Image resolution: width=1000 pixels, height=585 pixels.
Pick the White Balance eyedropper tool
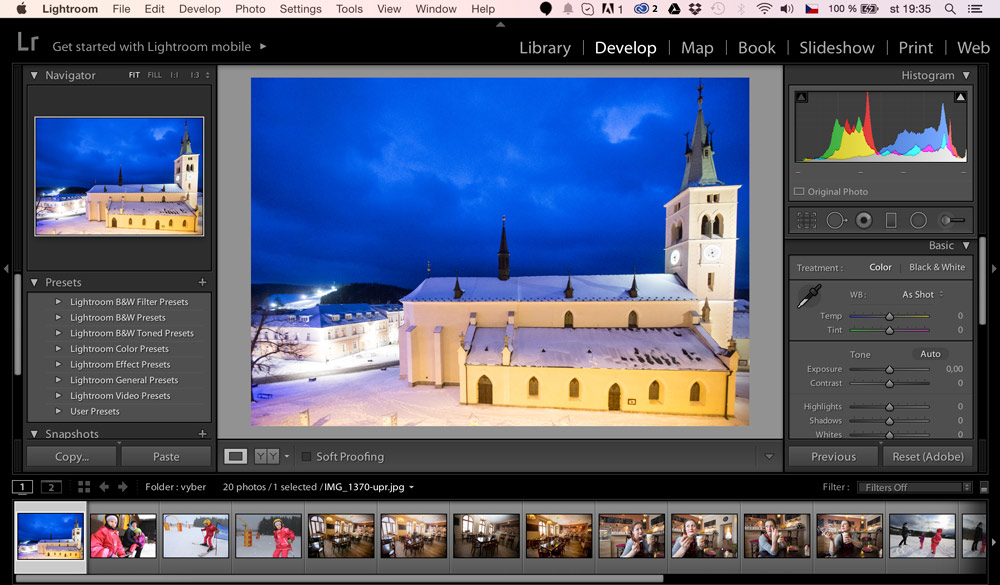click(x=808, y=298)
